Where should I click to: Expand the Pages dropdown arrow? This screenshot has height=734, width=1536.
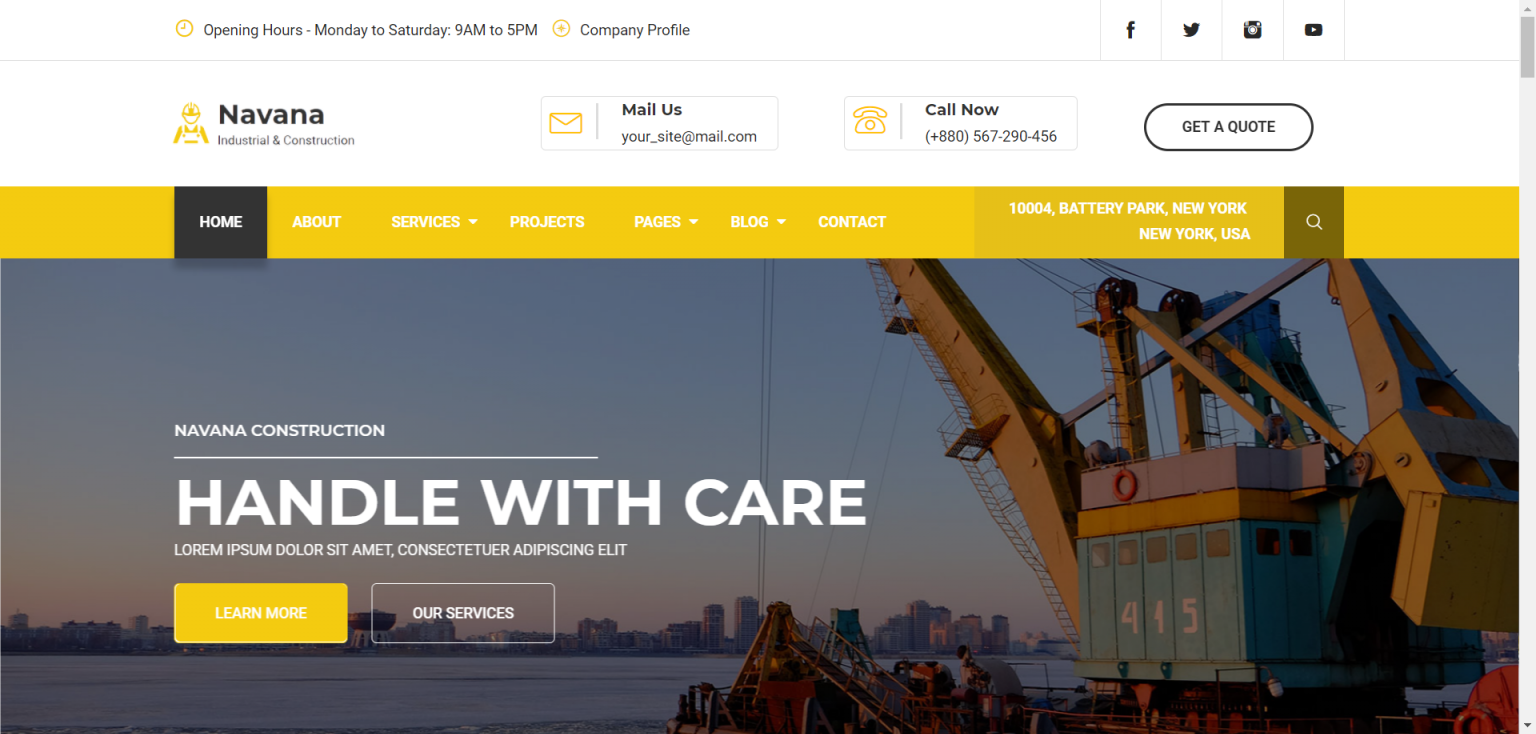click(694, 222)
